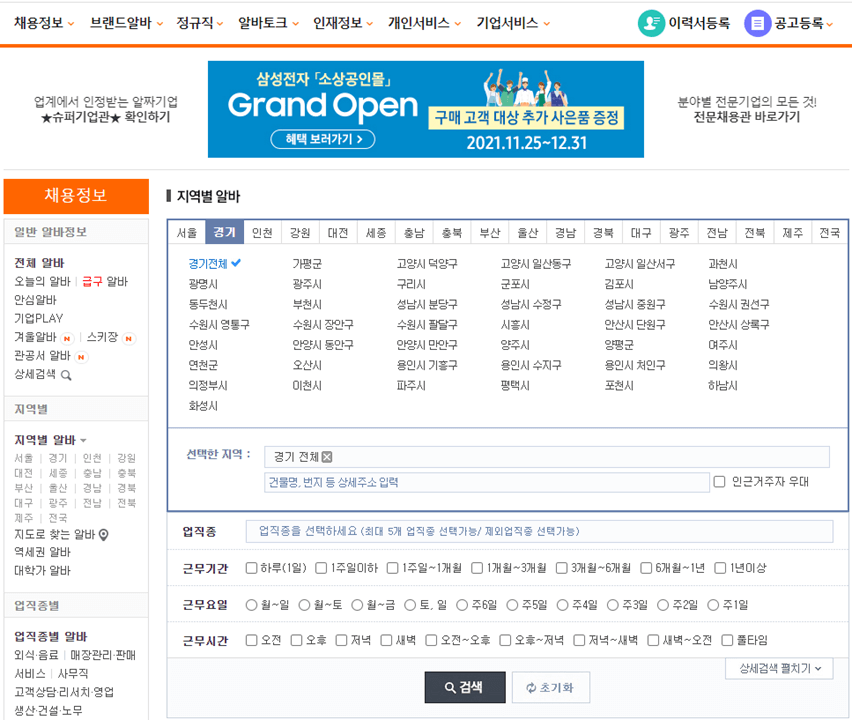
Task: Open 전문채용관 바로가기 link
Action: 747,117
